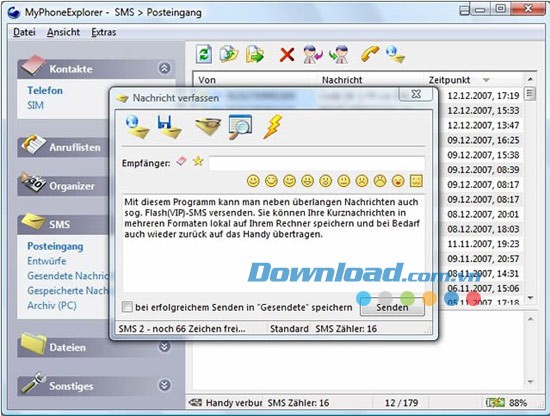Click the orange phone call icon
The height and width of the screenshot is (416, 550).
(369, 54)
